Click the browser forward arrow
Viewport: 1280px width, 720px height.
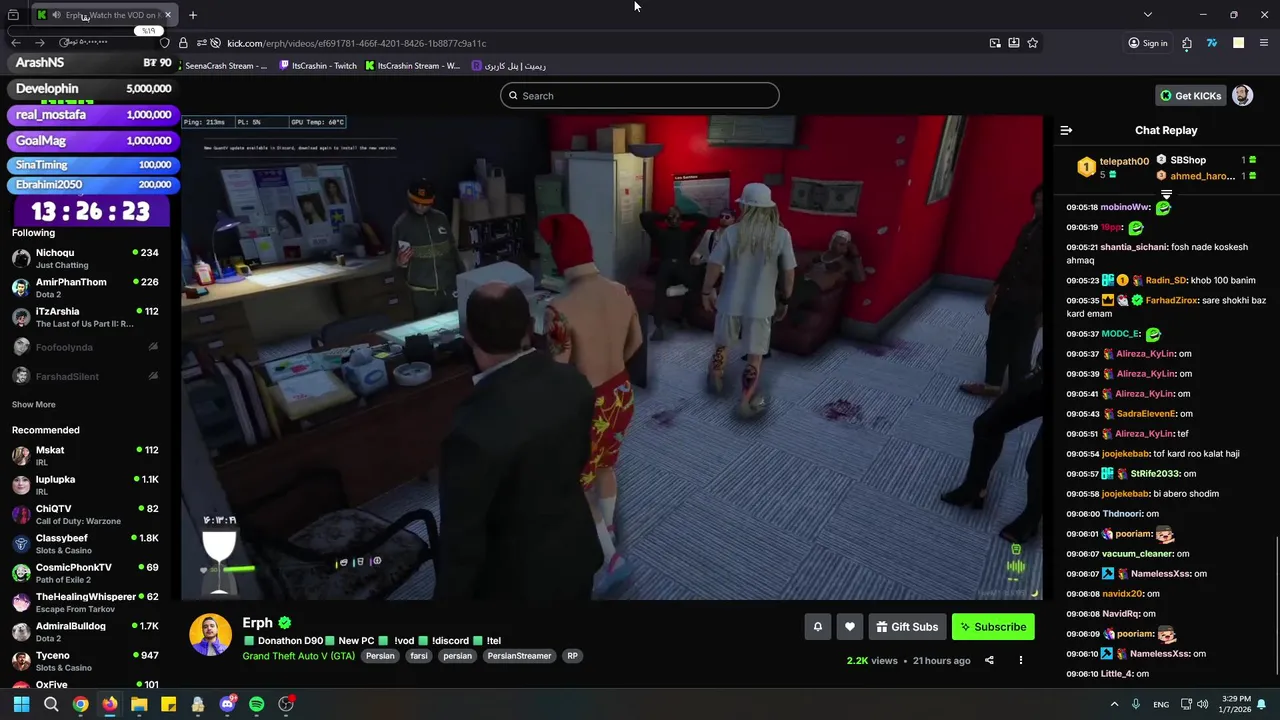39,43
